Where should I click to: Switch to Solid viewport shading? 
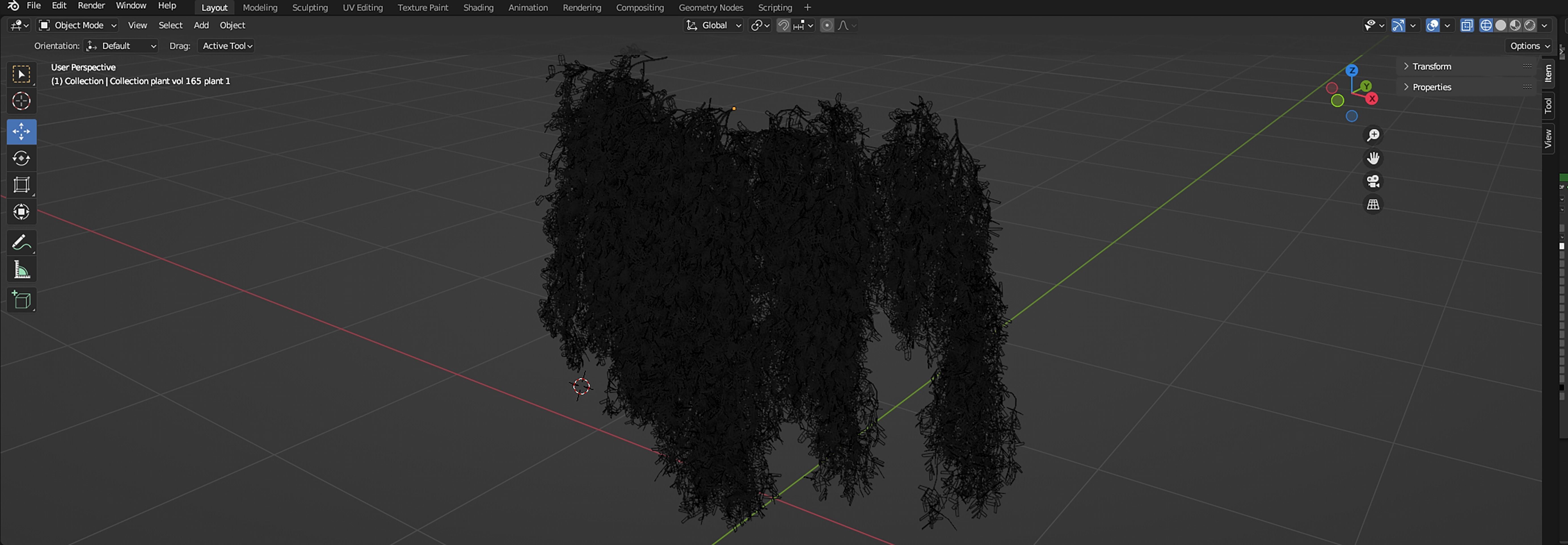coord(1501,25)
